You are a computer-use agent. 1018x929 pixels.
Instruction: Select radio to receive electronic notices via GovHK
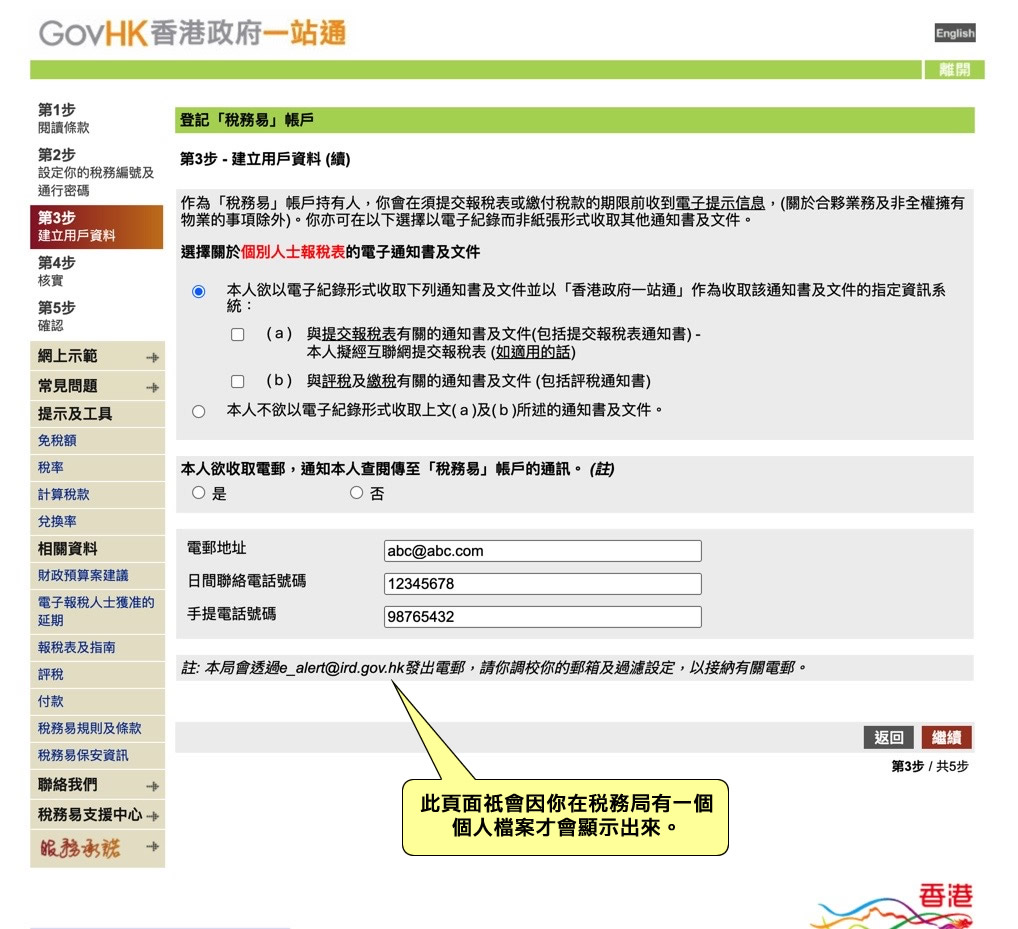click(199, 291)
